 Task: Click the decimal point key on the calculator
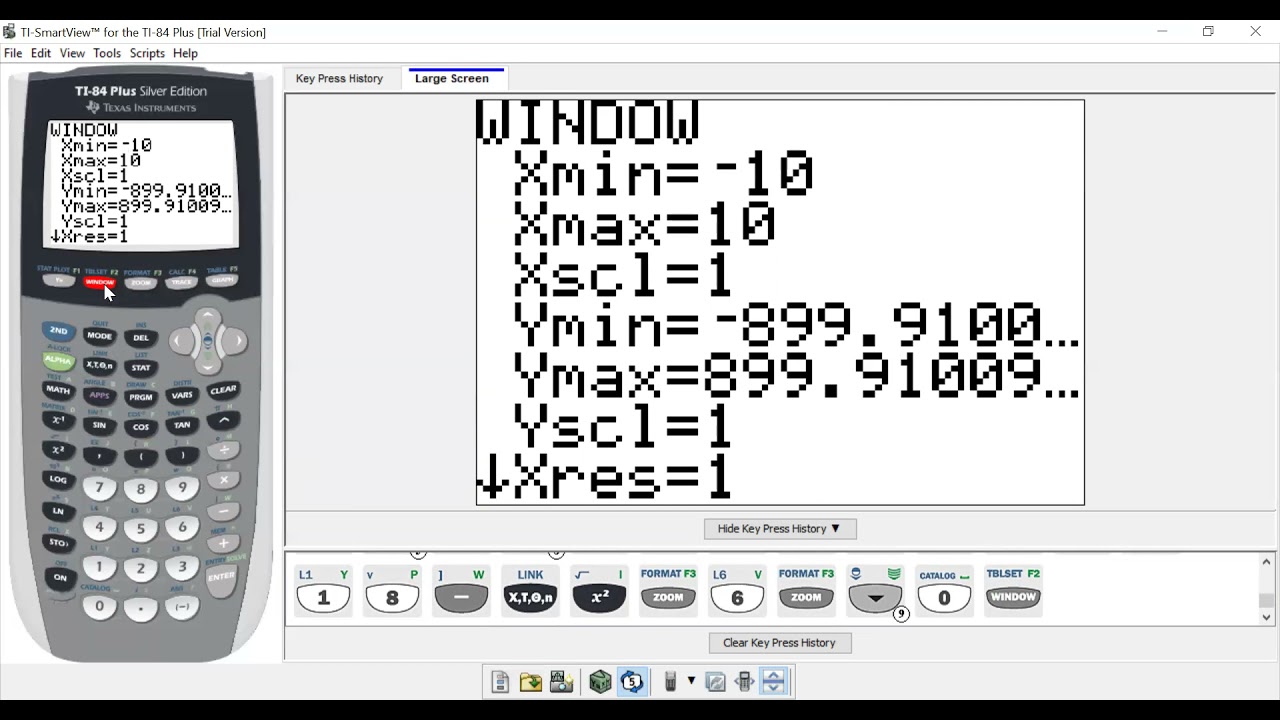tap(141, 608)
